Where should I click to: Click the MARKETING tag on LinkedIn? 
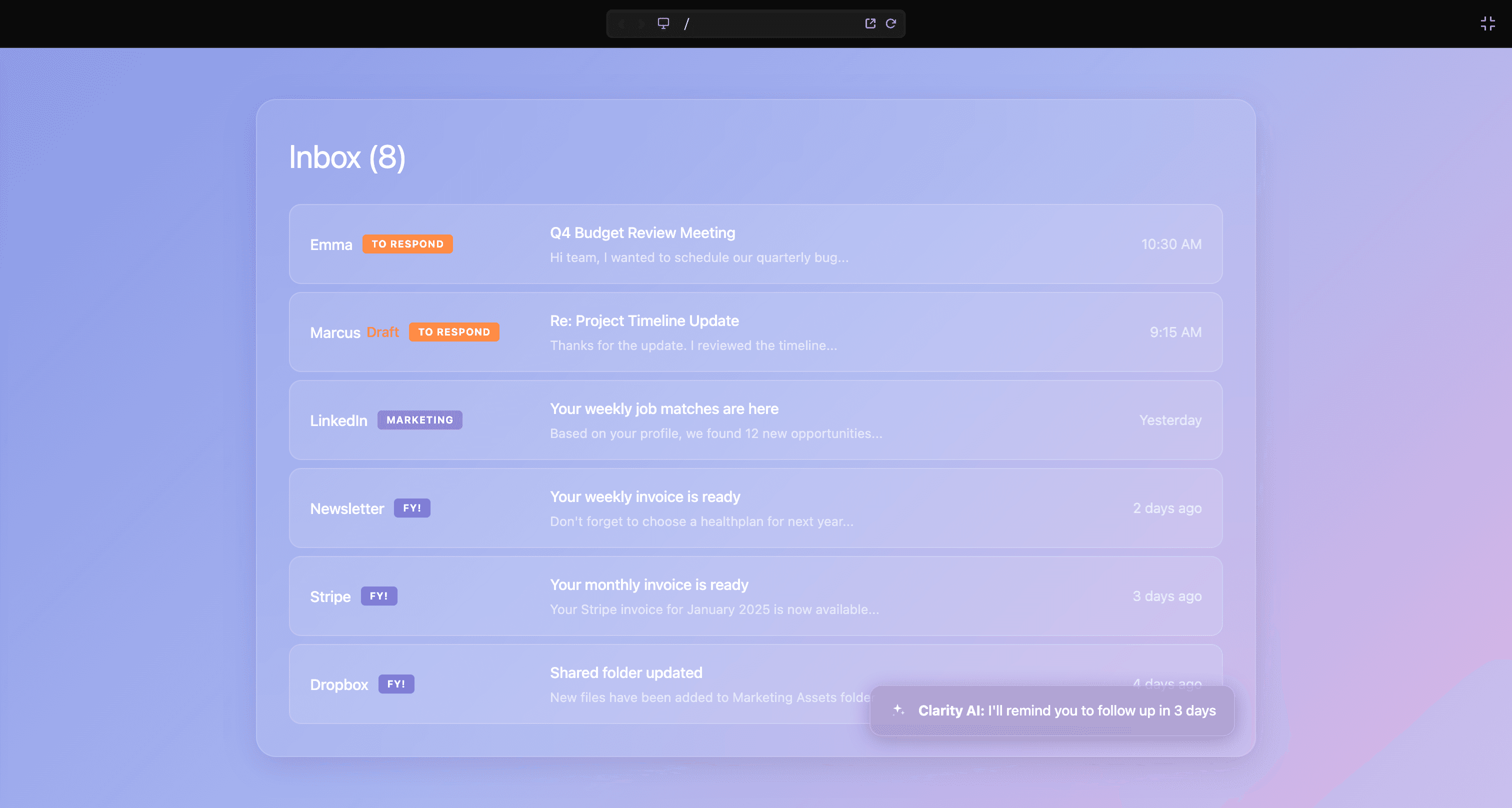click(x=419, y=420)
